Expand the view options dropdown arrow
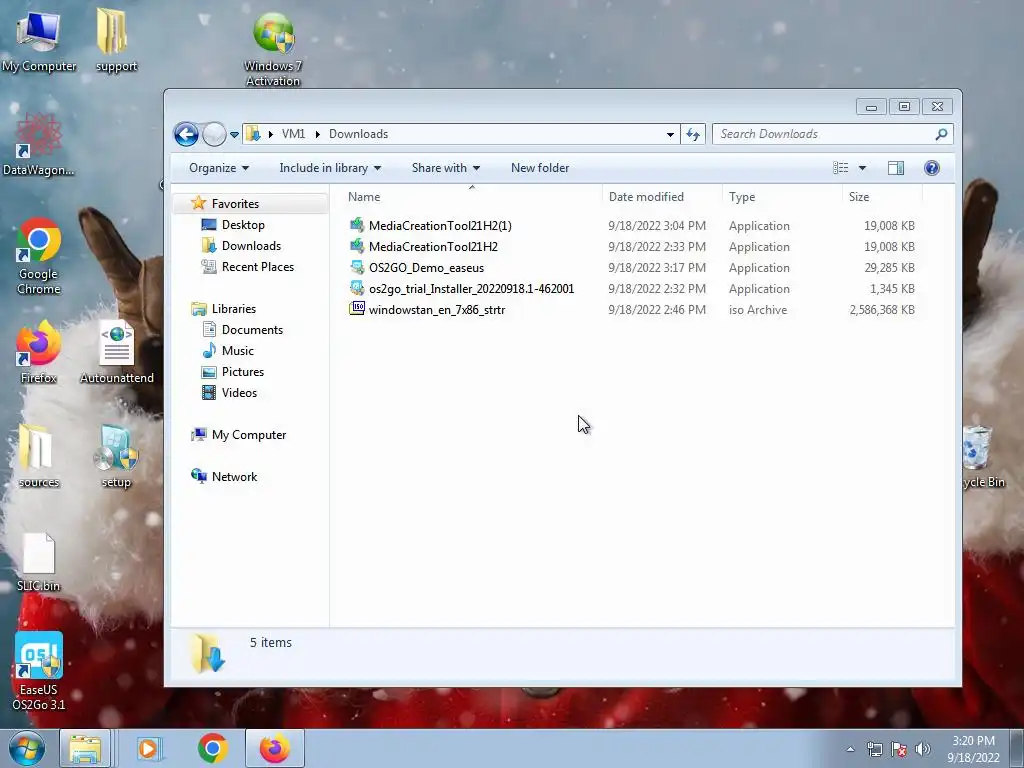The height and width of the screenshot is (768, 1024). pos(862,168)
